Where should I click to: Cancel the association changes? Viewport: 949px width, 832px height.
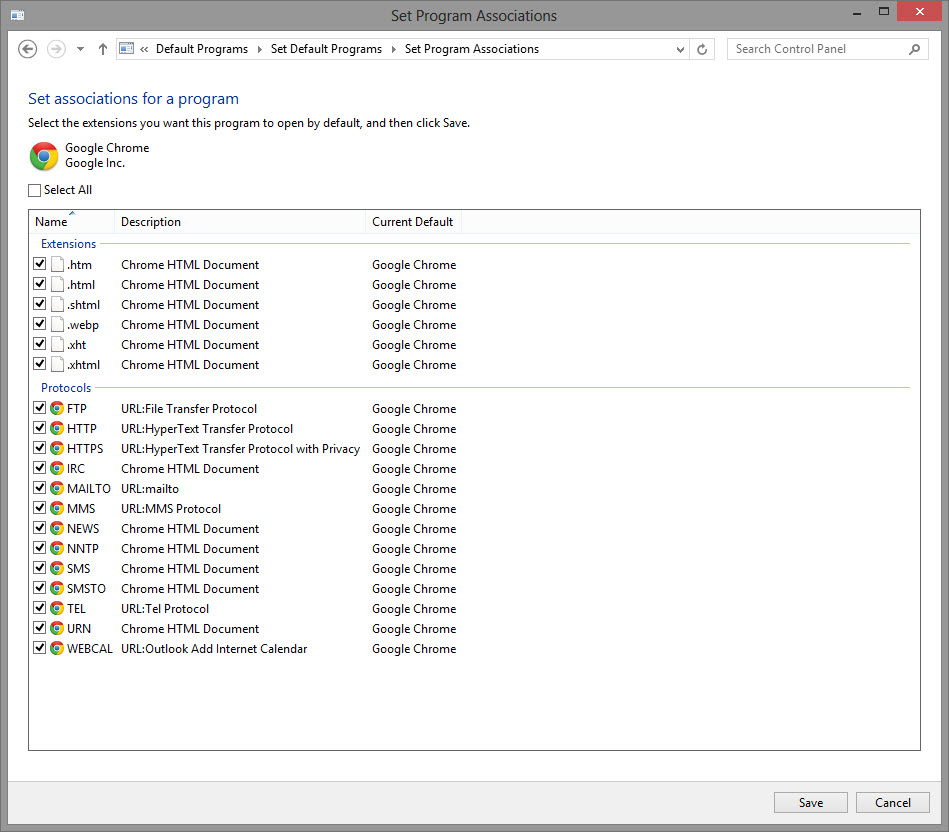893,802
